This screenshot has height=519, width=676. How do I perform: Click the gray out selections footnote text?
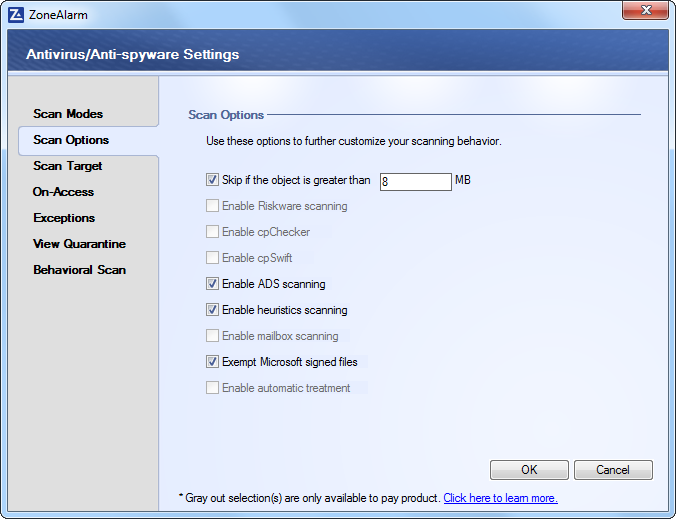[310, 498]
